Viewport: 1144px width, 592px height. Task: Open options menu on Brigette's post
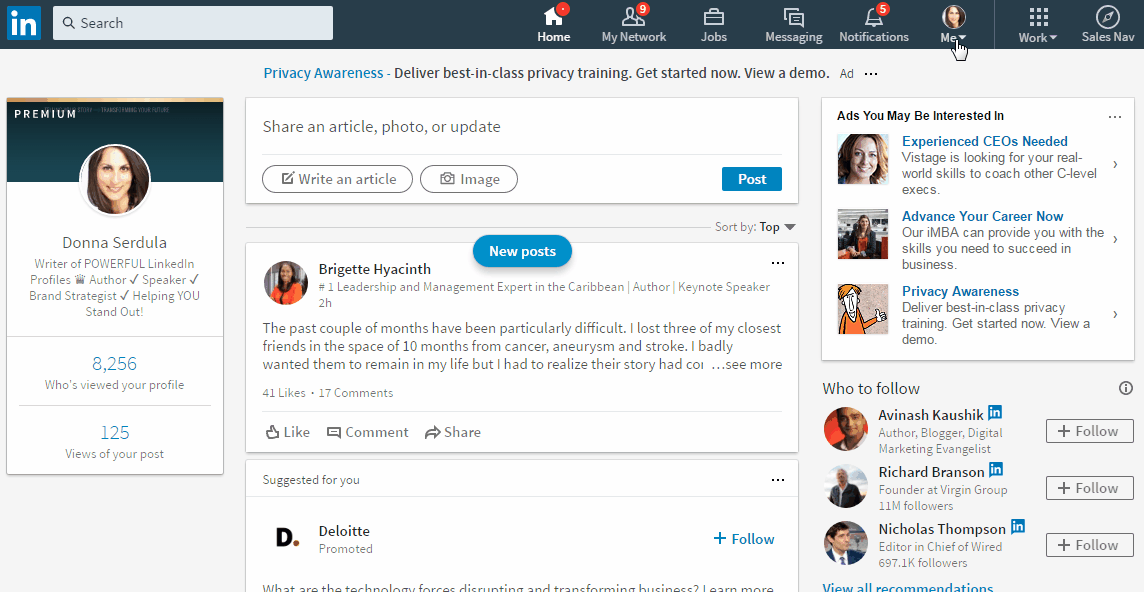pos(778,263)
